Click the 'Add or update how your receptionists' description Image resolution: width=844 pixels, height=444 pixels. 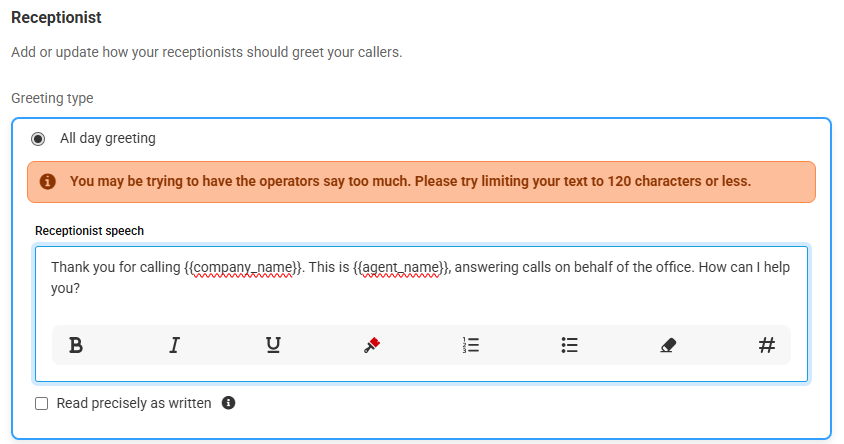click(x=207, y=52)
